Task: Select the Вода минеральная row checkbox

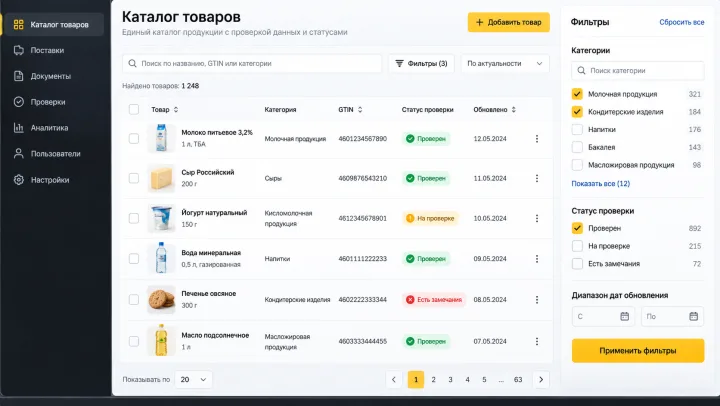Action: tap(134, 259)
